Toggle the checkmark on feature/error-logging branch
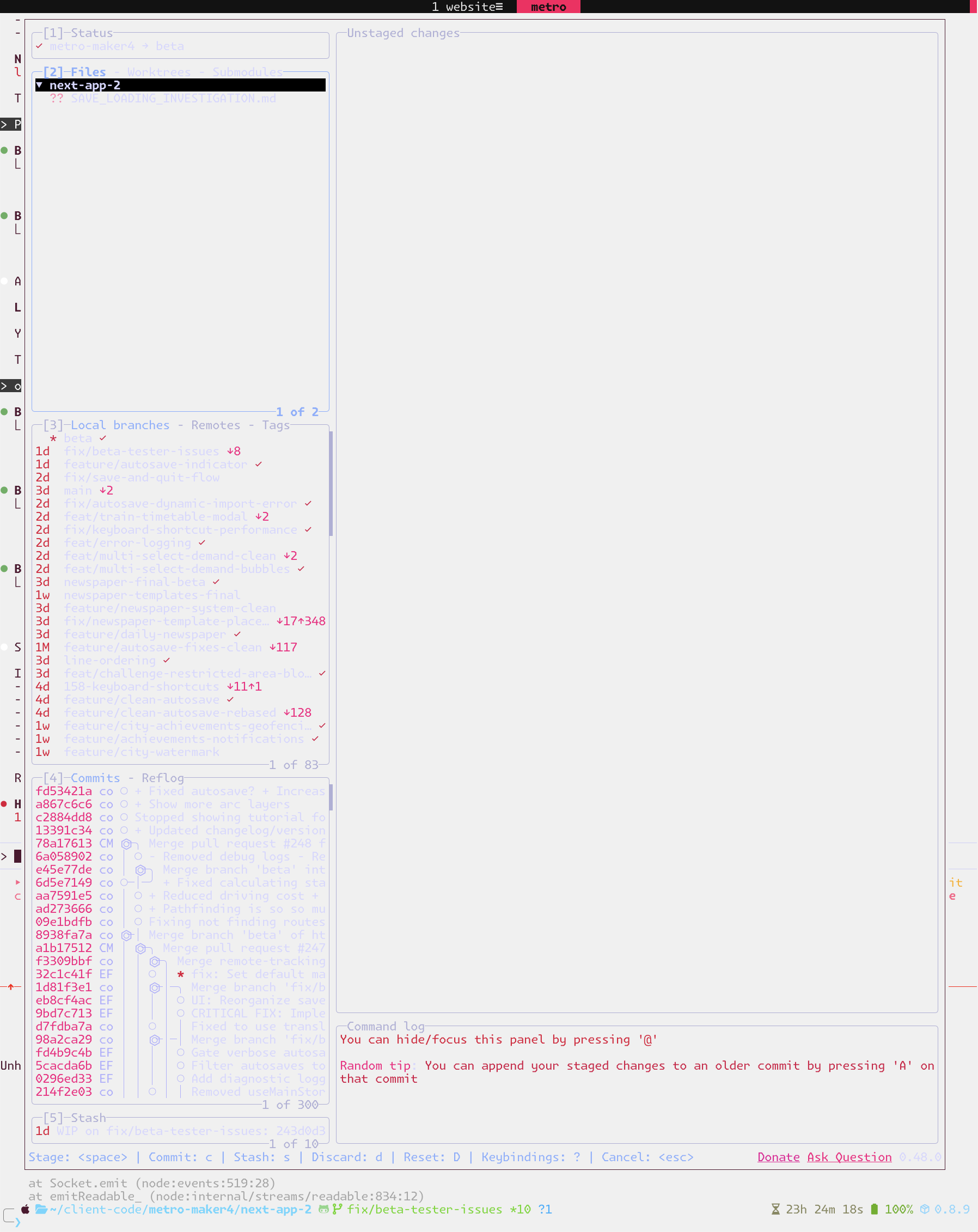 point(201,543)
